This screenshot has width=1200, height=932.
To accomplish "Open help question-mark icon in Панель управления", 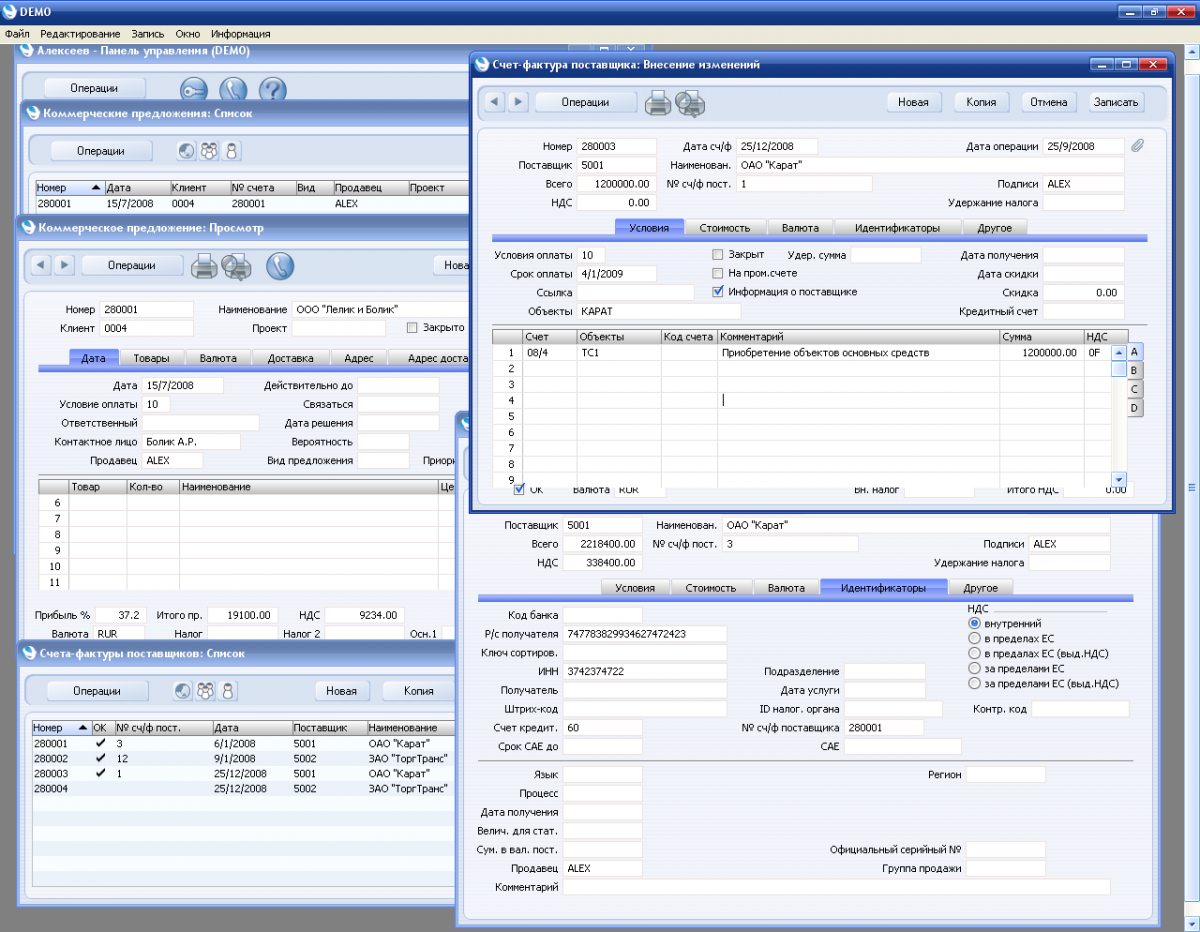I will click(272, 89).
